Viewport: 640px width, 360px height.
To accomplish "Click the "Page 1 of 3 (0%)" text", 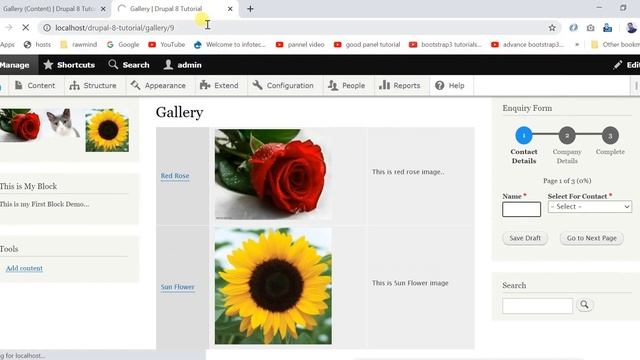I will 567,180.
